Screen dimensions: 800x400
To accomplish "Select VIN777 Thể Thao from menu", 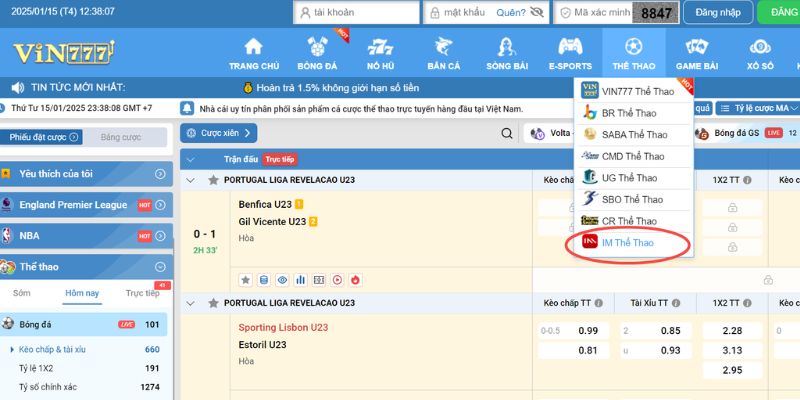I will coord(634,91).
